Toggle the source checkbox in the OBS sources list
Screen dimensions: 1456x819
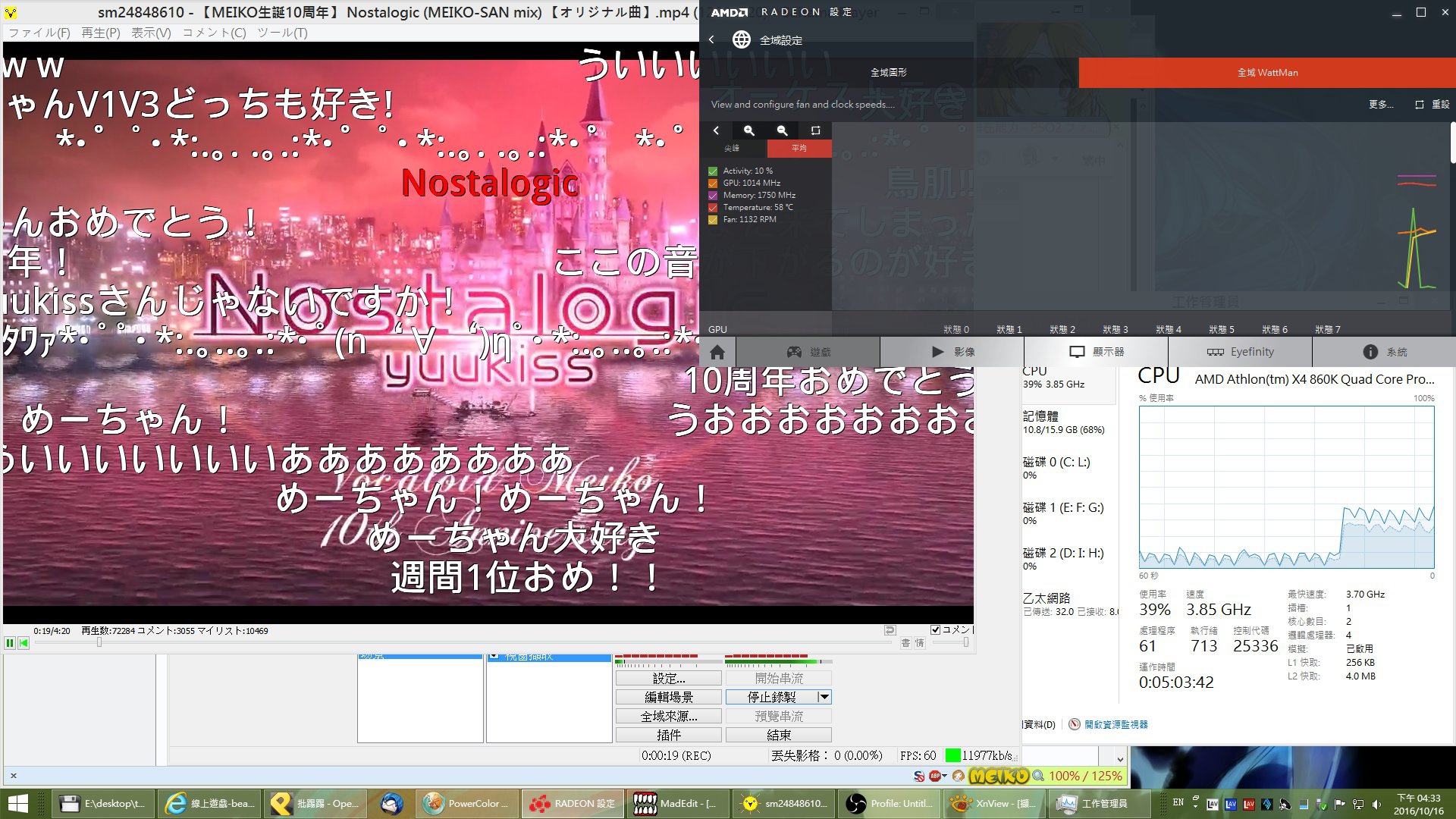(x=494, y=657)
